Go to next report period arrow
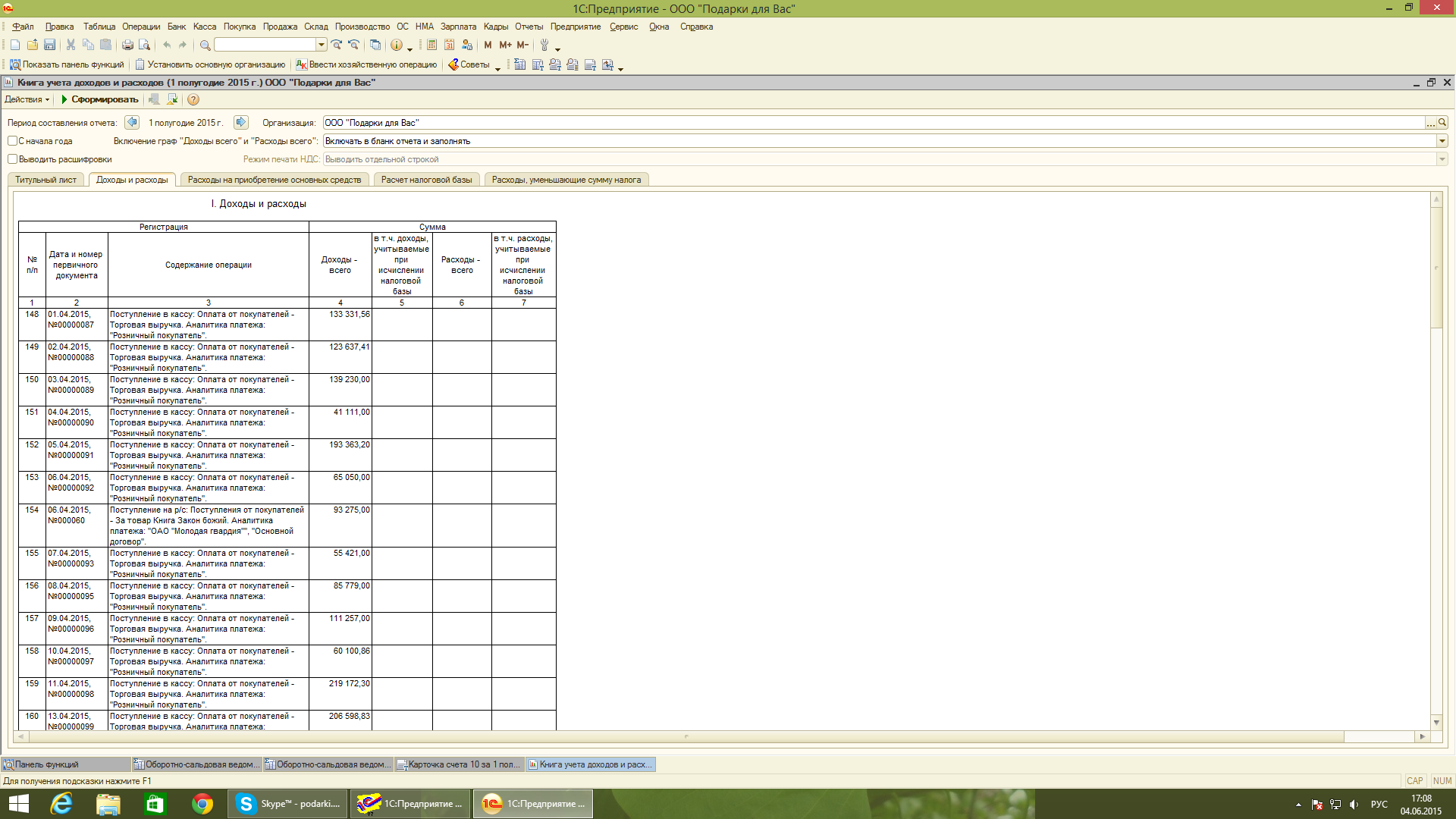Viewport: 1456px width, 819px height. pos(240,122)
